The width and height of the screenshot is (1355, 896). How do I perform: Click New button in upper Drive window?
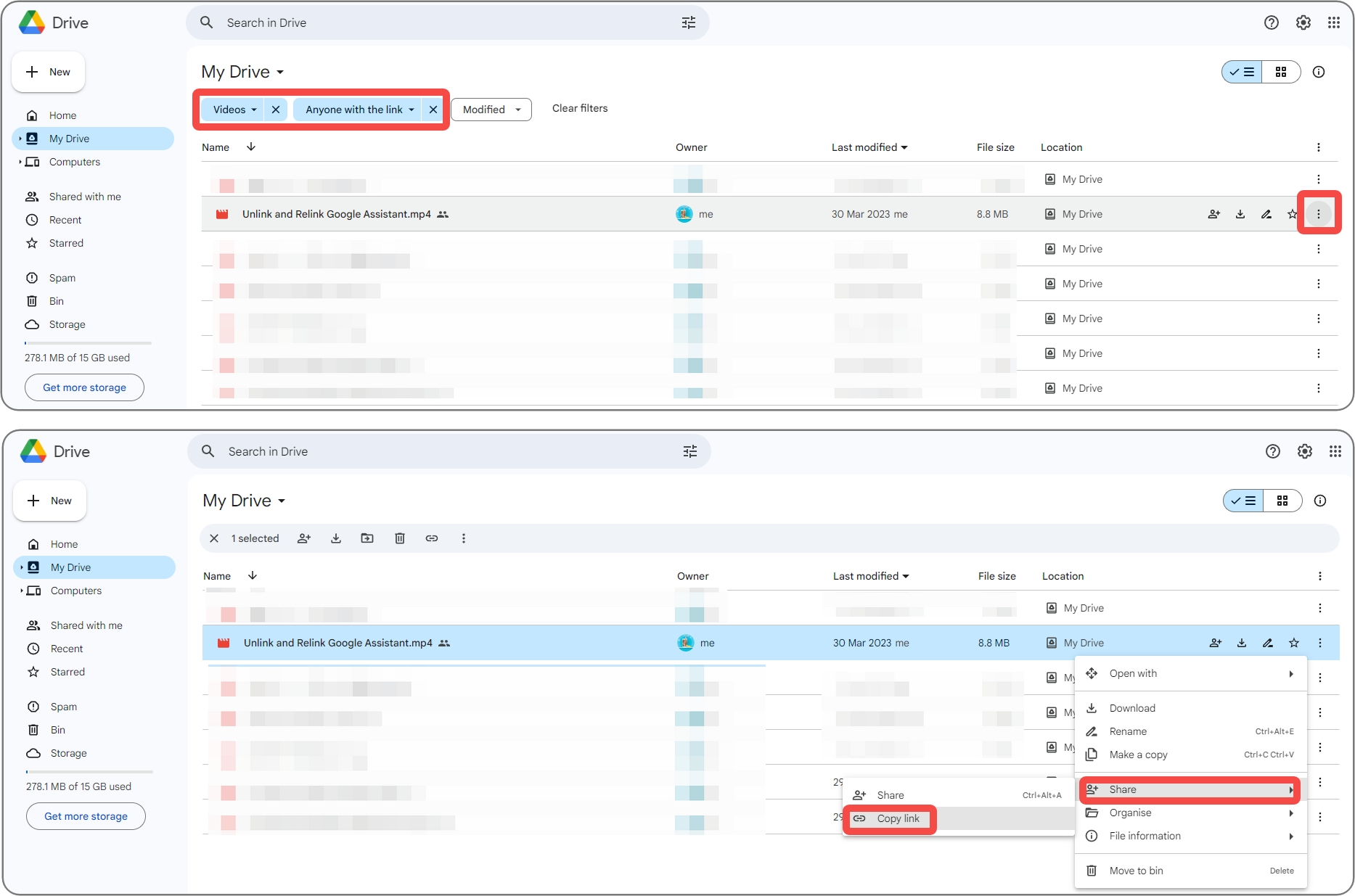click(49, 72)
